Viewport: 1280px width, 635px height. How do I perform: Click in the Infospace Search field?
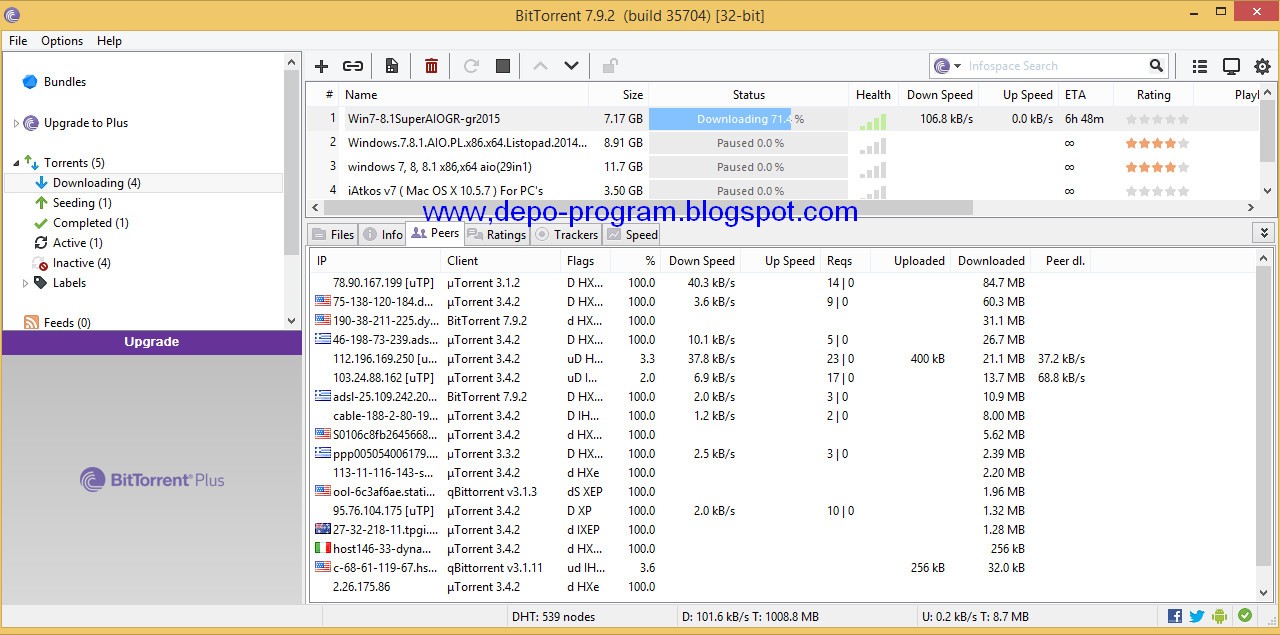(x=1055, y=66)
